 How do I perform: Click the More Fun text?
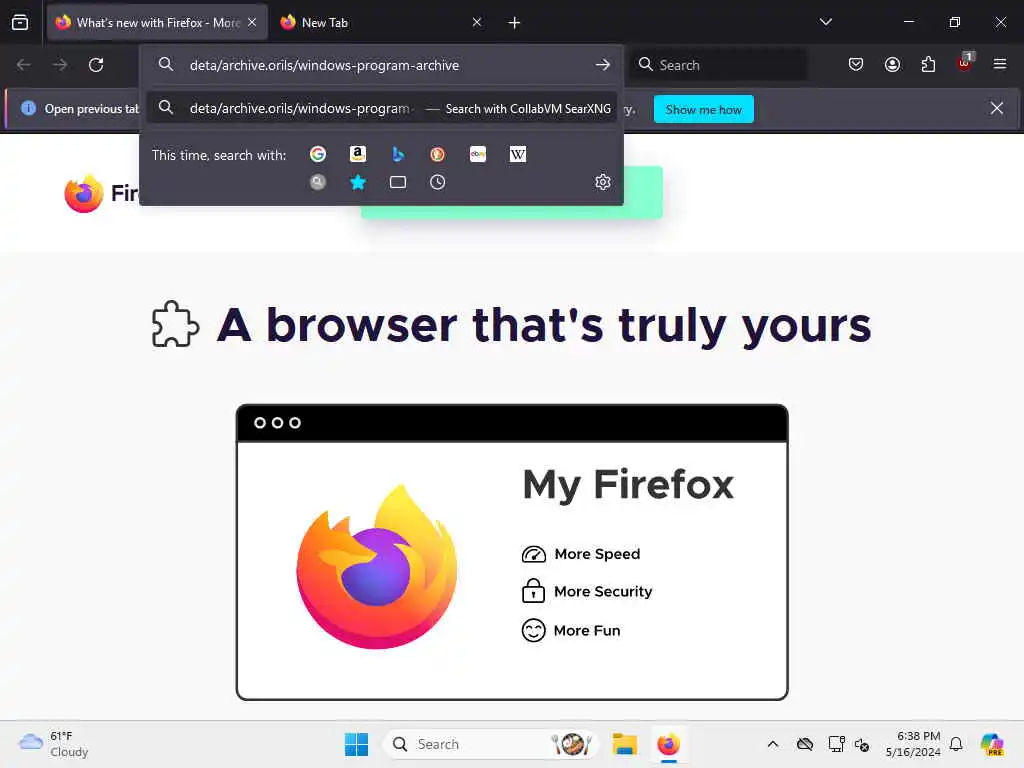pos(586,631)
